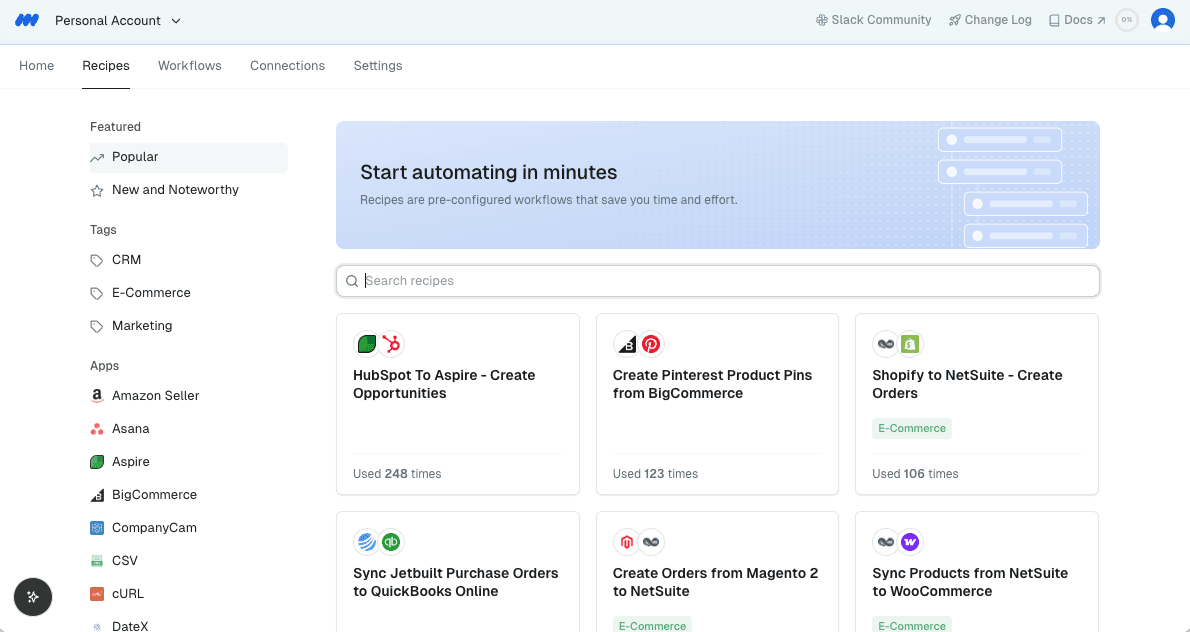The height and width of the screenshot is (632, 1190).
Task: Click NetSuite icon on Shopify recipe card
Action: pos(886,344)
